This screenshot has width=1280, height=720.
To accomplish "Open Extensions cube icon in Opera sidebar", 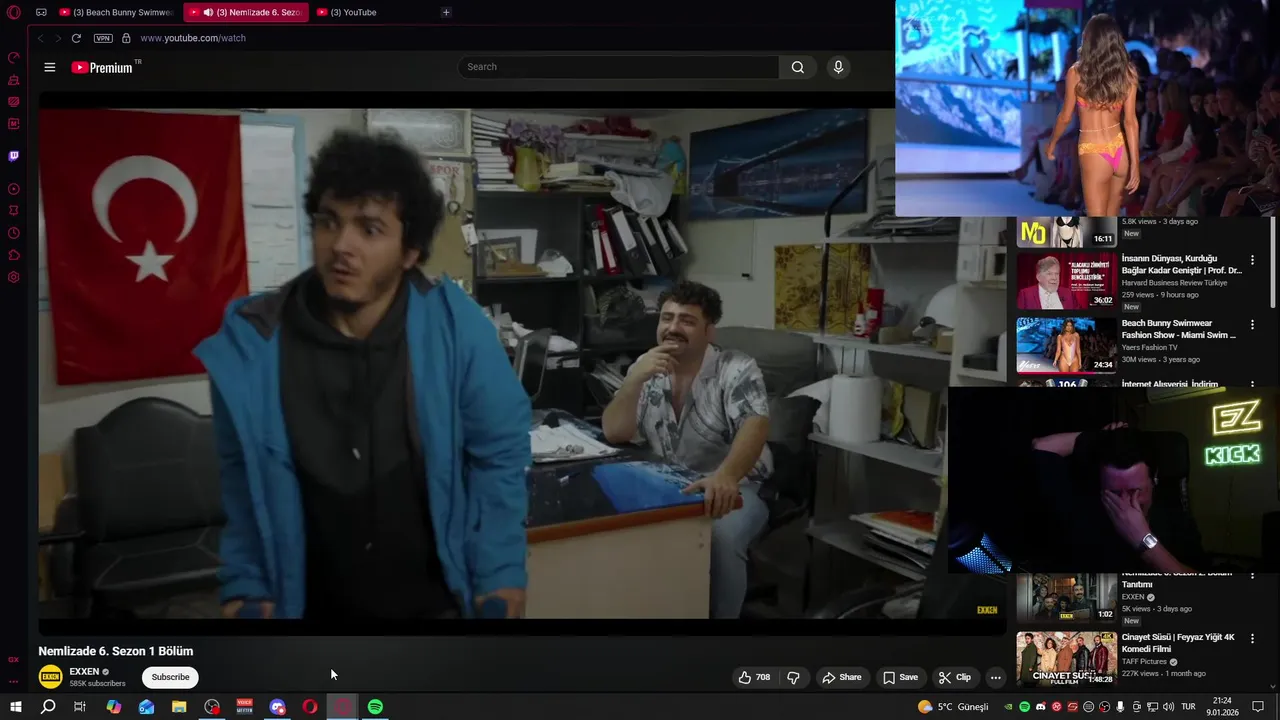I will 14,255.
